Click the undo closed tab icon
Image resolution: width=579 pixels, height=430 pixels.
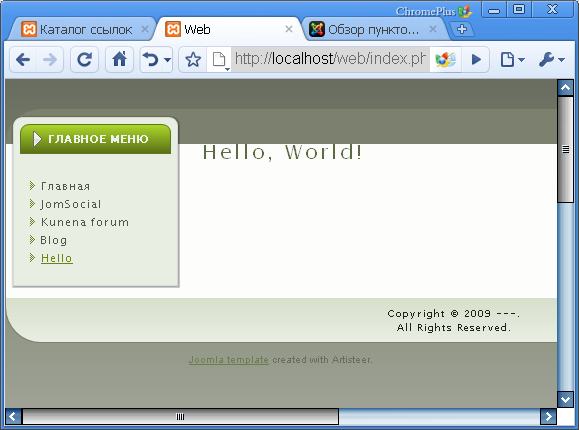tap(151, 59)
